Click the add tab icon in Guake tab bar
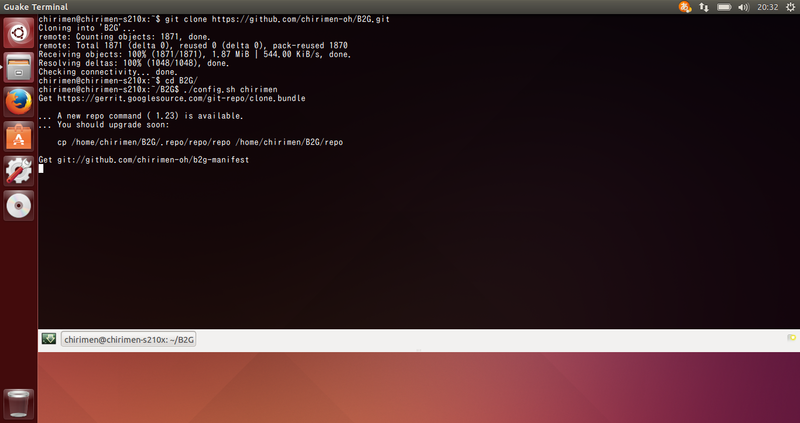800x423 pixels. point(791,338)
